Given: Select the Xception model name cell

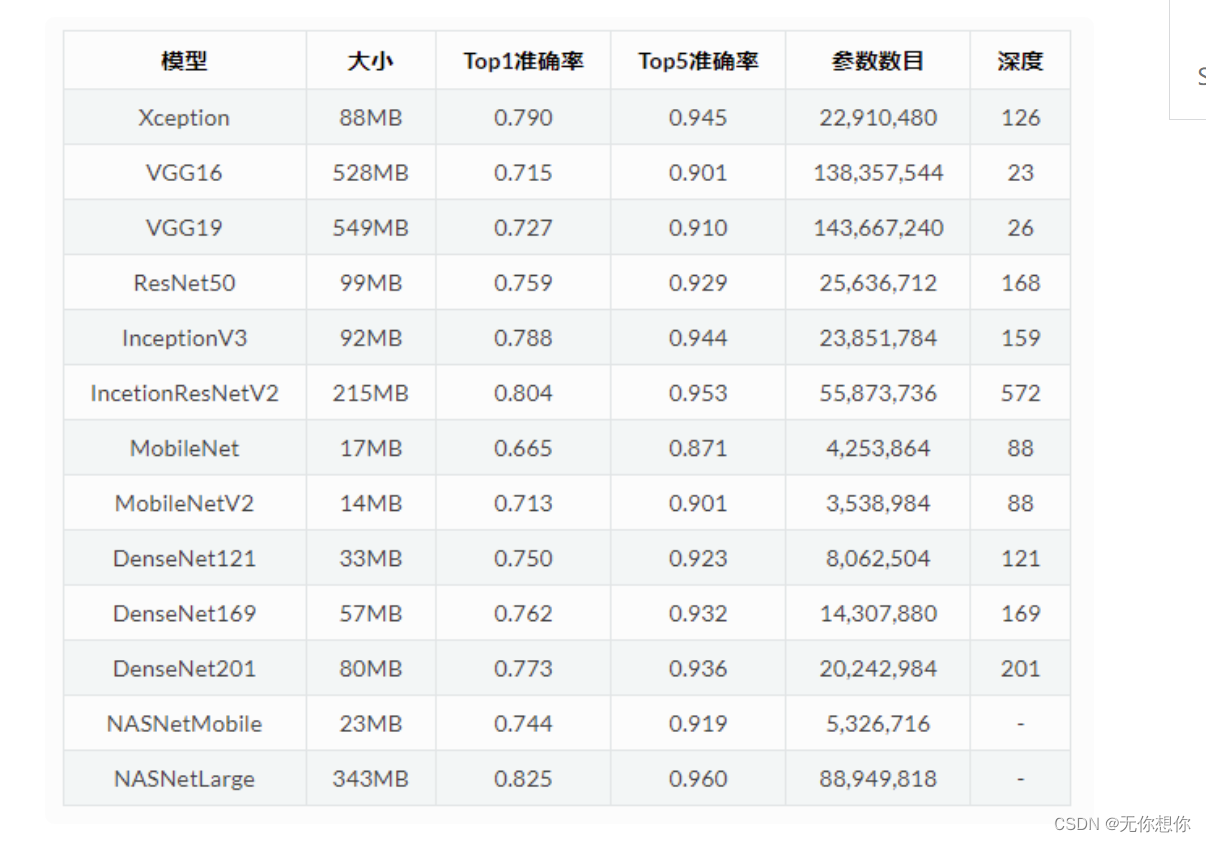Looking at the screenshot, I should pyautogui.click(x=184, y=117).
